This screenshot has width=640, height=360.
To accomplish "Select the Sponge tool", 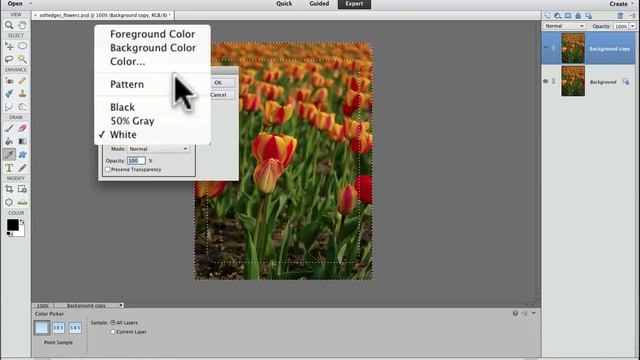I will coord(22,107).
